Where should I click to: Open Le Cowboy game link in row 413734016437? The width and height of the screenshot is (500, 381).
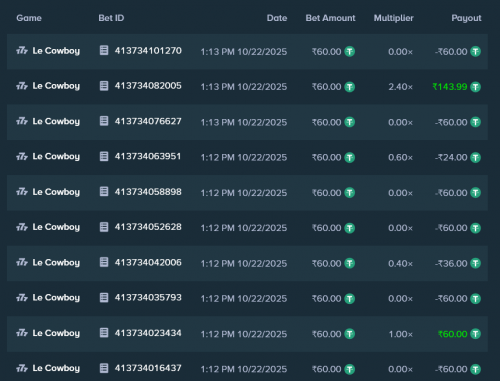[56, 368]
